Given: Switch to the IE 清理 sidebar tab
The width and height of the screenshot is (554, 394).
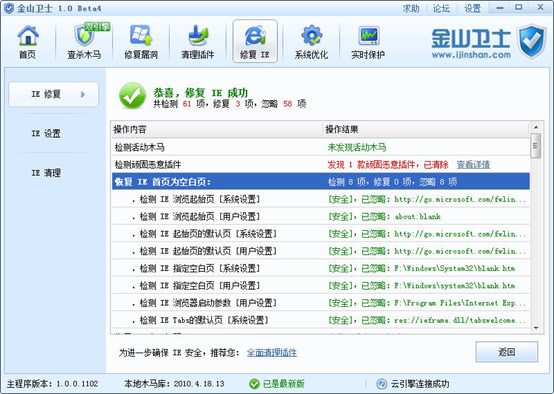Looking at the screenshot, I should click(46, 173).
